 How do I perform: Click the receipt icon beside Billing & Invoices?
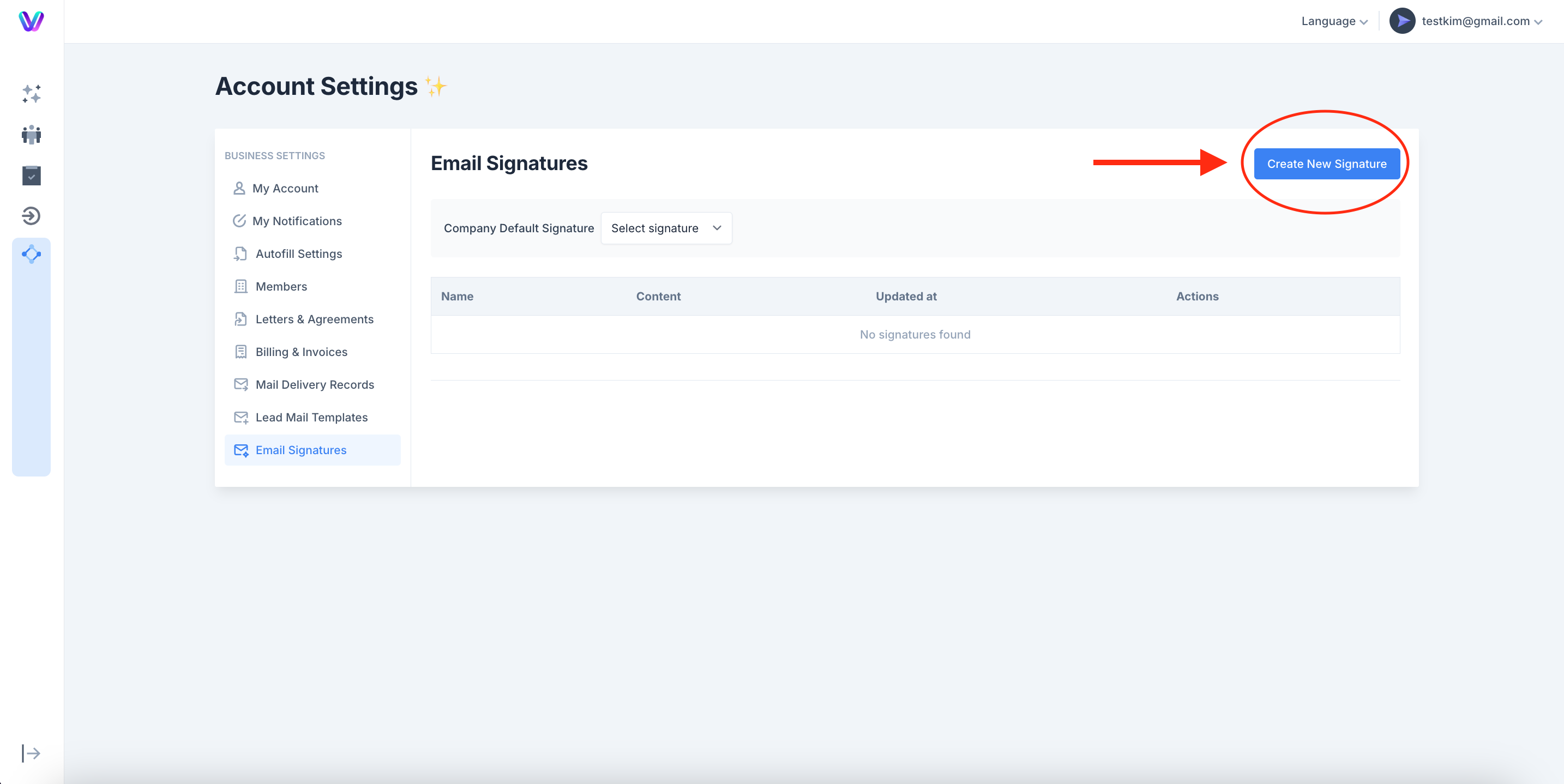click(240, 352)
